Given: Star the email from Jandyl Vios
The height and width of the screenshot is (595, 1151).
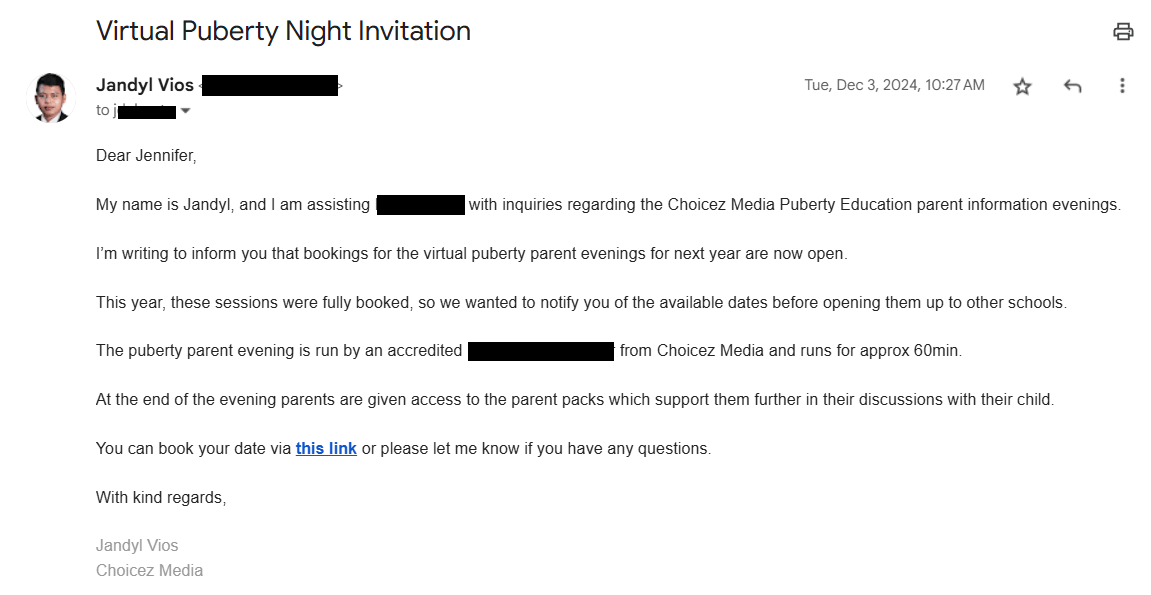Looking at the screenshot, I should point(1022,86).
